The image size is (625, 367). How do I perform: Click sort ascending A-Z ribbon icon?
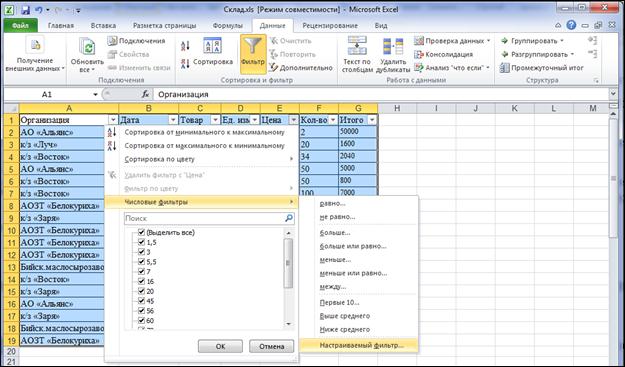185,46
